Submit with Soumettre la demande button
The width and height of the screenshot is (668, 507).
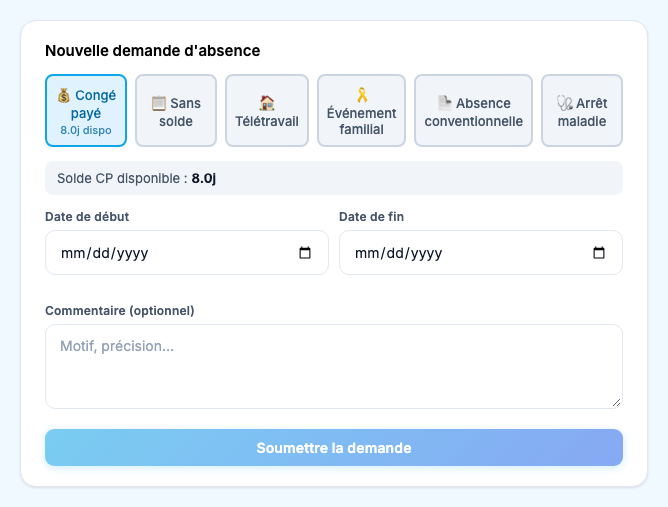point(334,448)
